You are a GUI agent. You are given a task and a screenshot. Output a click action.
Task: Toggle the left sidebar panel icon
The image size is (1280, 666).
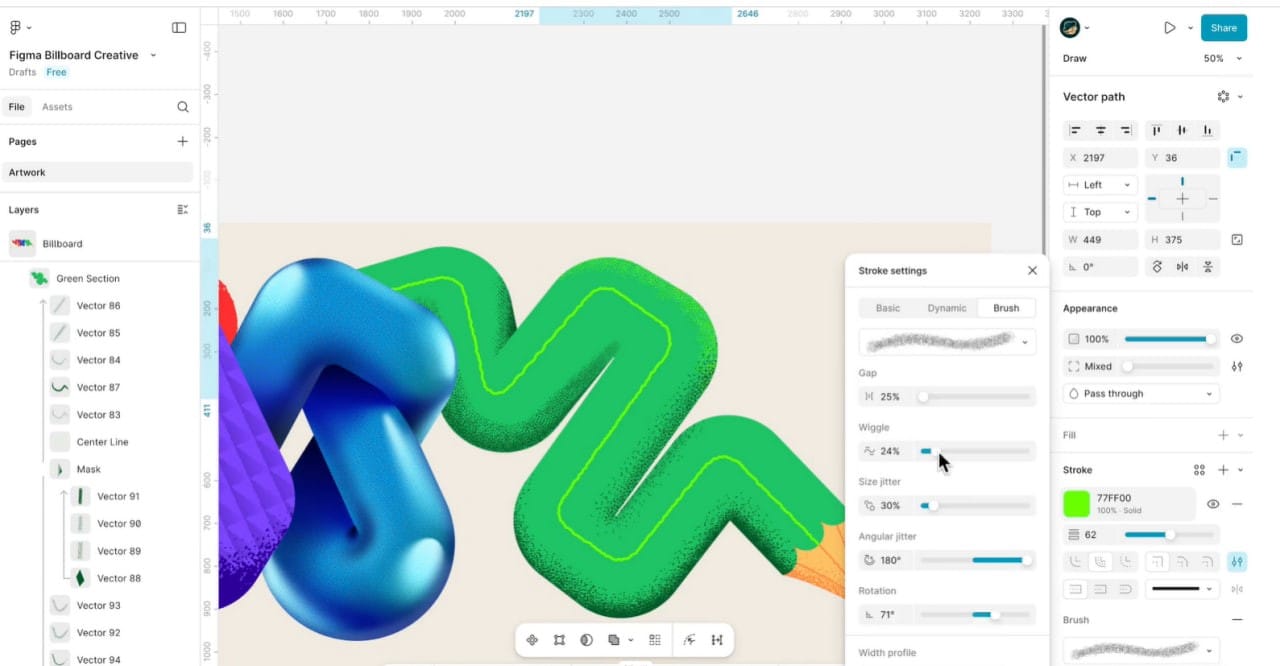point(179,28)
